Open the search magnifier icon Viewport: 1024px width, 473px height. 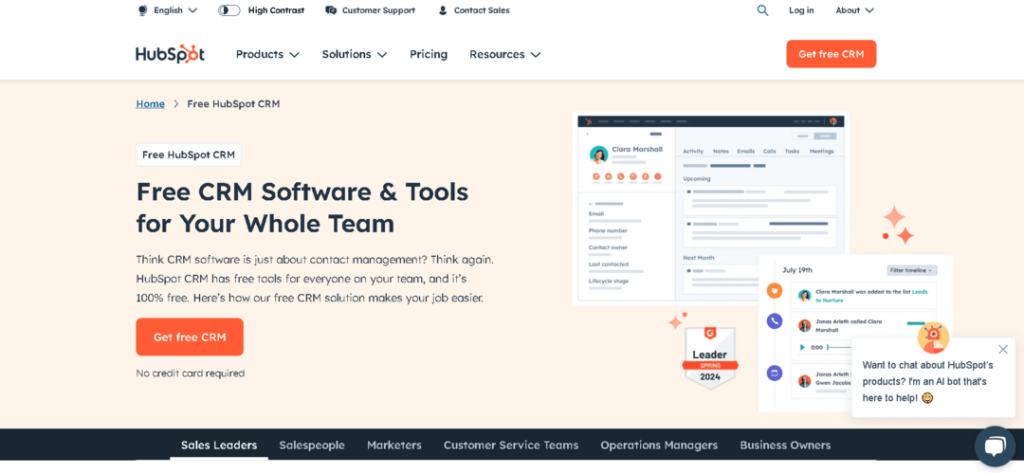pyautogui.click(x=762, y=10)
